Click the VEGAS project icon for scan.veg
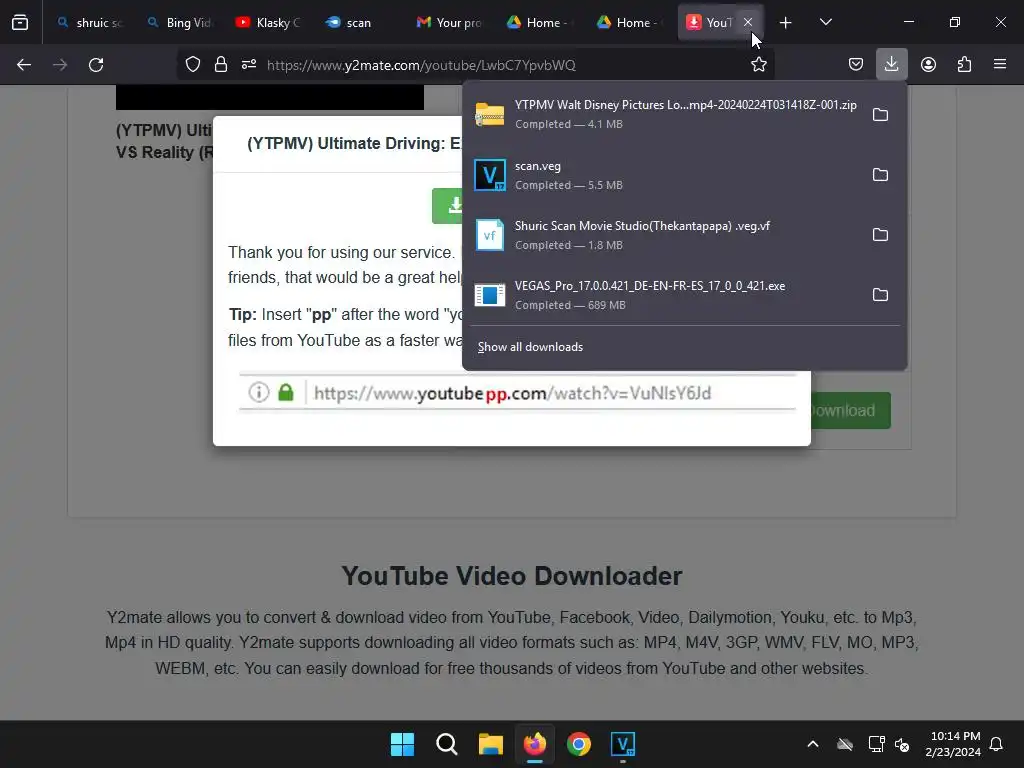Viewport: 1024px width, 768px height. point(490,174)
